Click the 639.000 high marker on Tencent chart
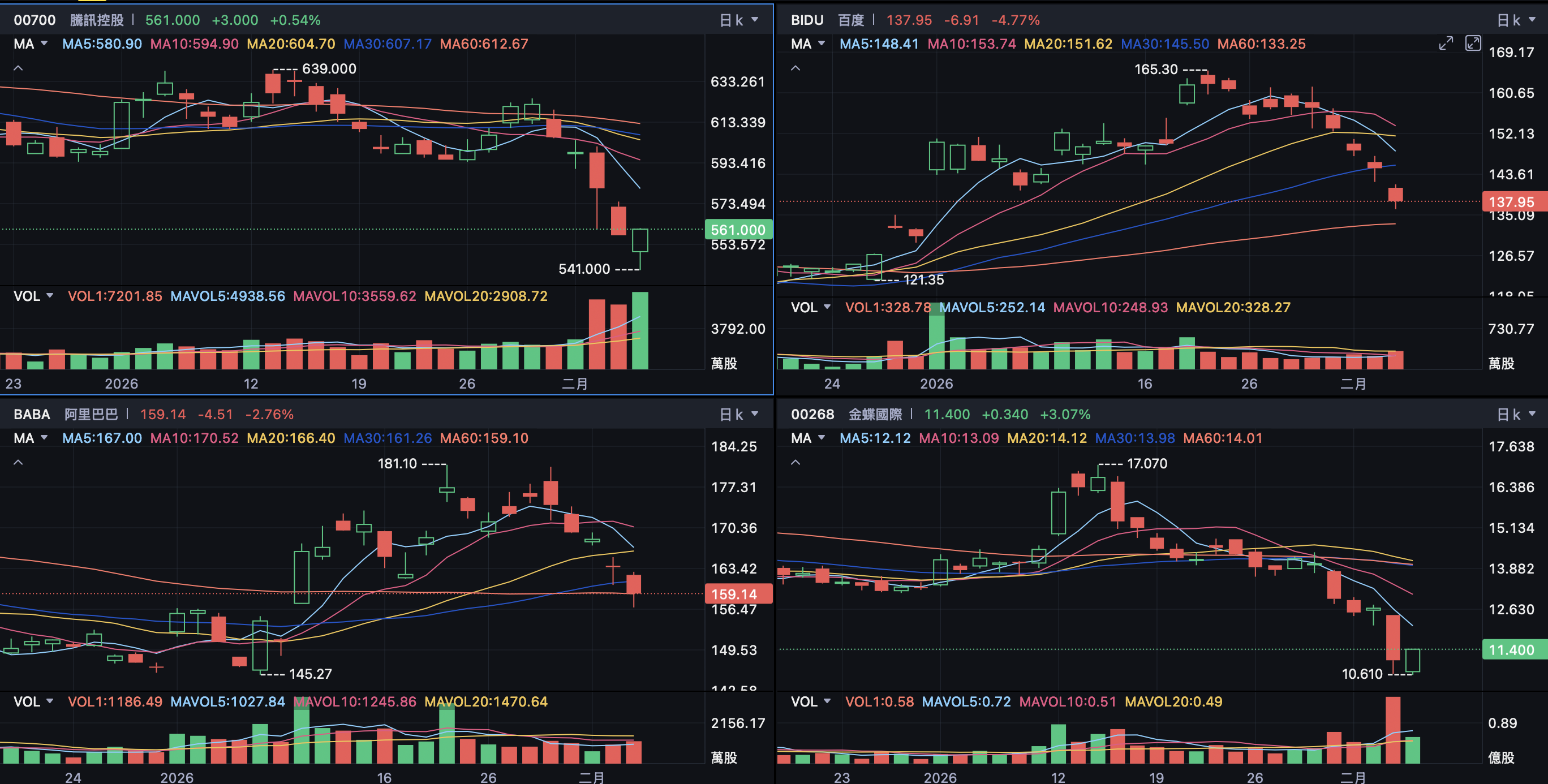 tap(329, 69)
